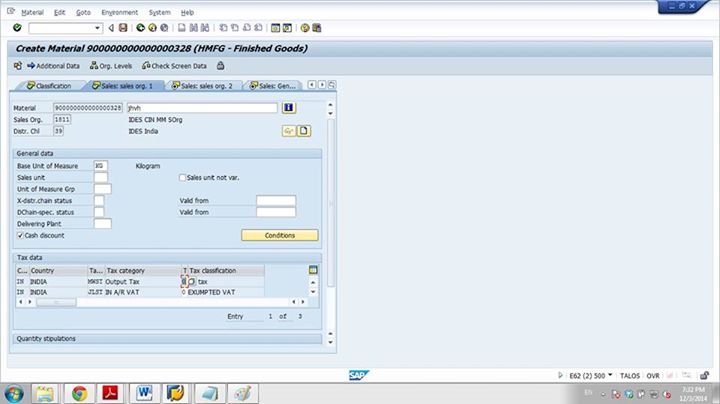Click the Find Next binoculars icon
720x404 pixels.
tap(205, 28)
